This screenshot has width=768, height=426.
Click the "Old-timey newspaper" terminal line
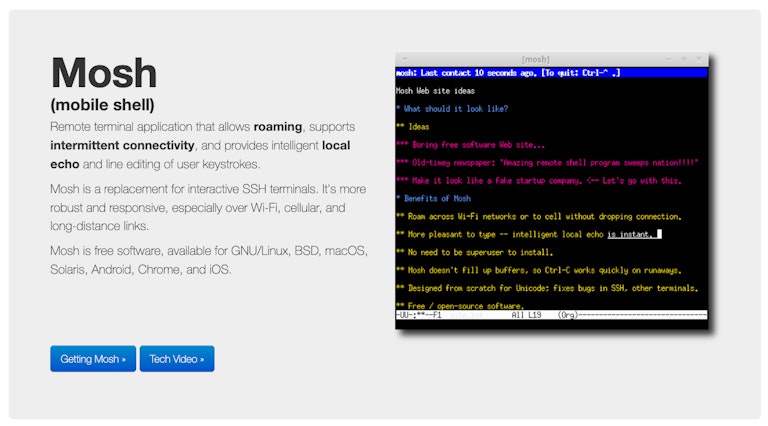click(x=547, y=163)
